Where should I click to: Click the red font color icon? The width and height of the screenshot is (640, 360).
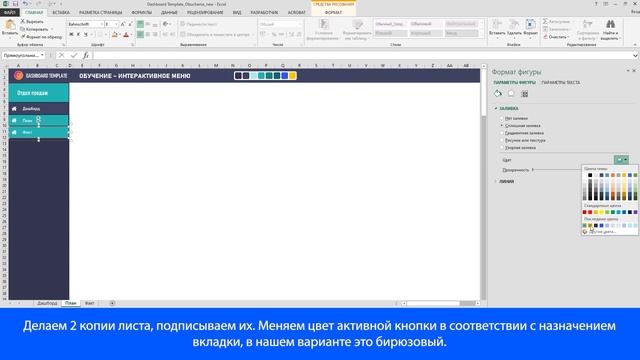click(126, 35)
